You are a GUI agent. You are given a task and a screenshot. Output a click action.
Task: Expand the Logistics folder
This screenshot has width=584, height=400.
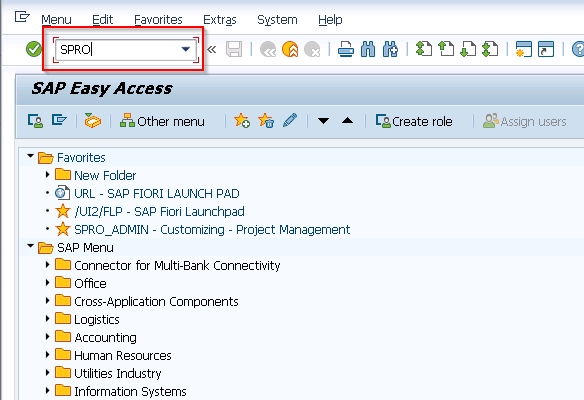(47, 319)
